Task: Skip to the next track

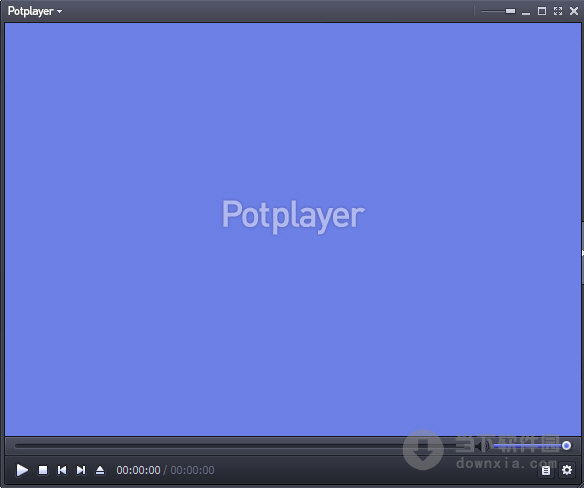Action: tap(81, 470)
